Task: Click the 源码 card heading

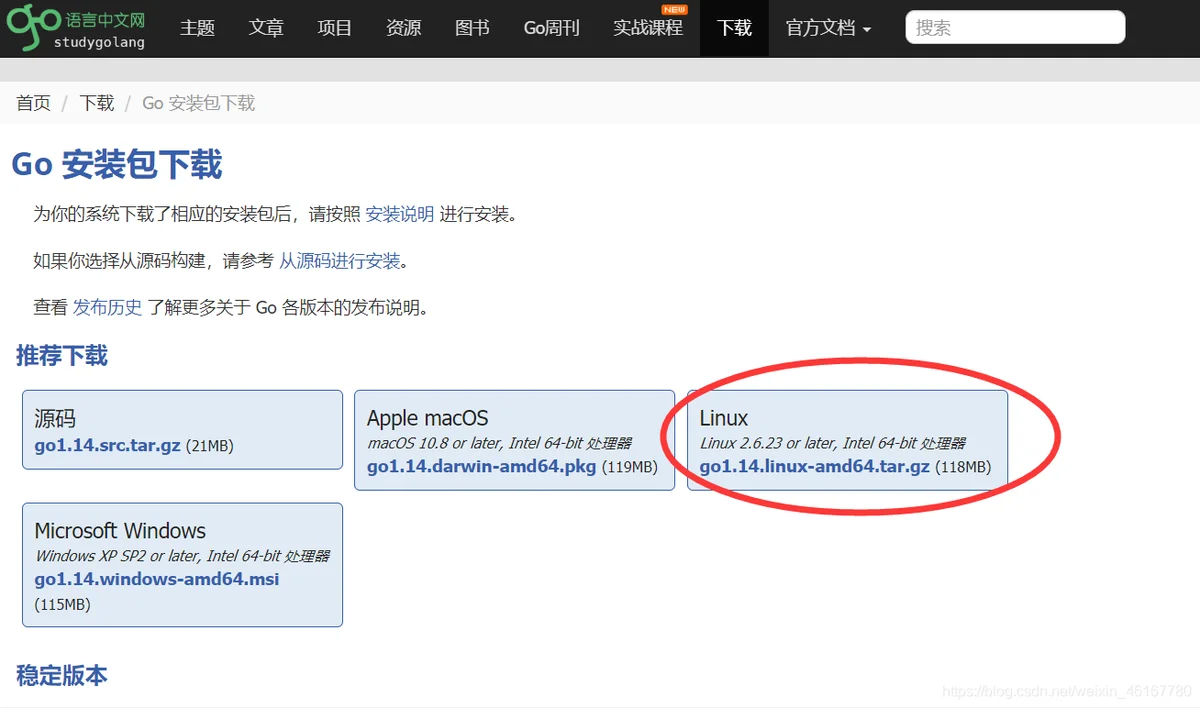Action: pos(55,419)
